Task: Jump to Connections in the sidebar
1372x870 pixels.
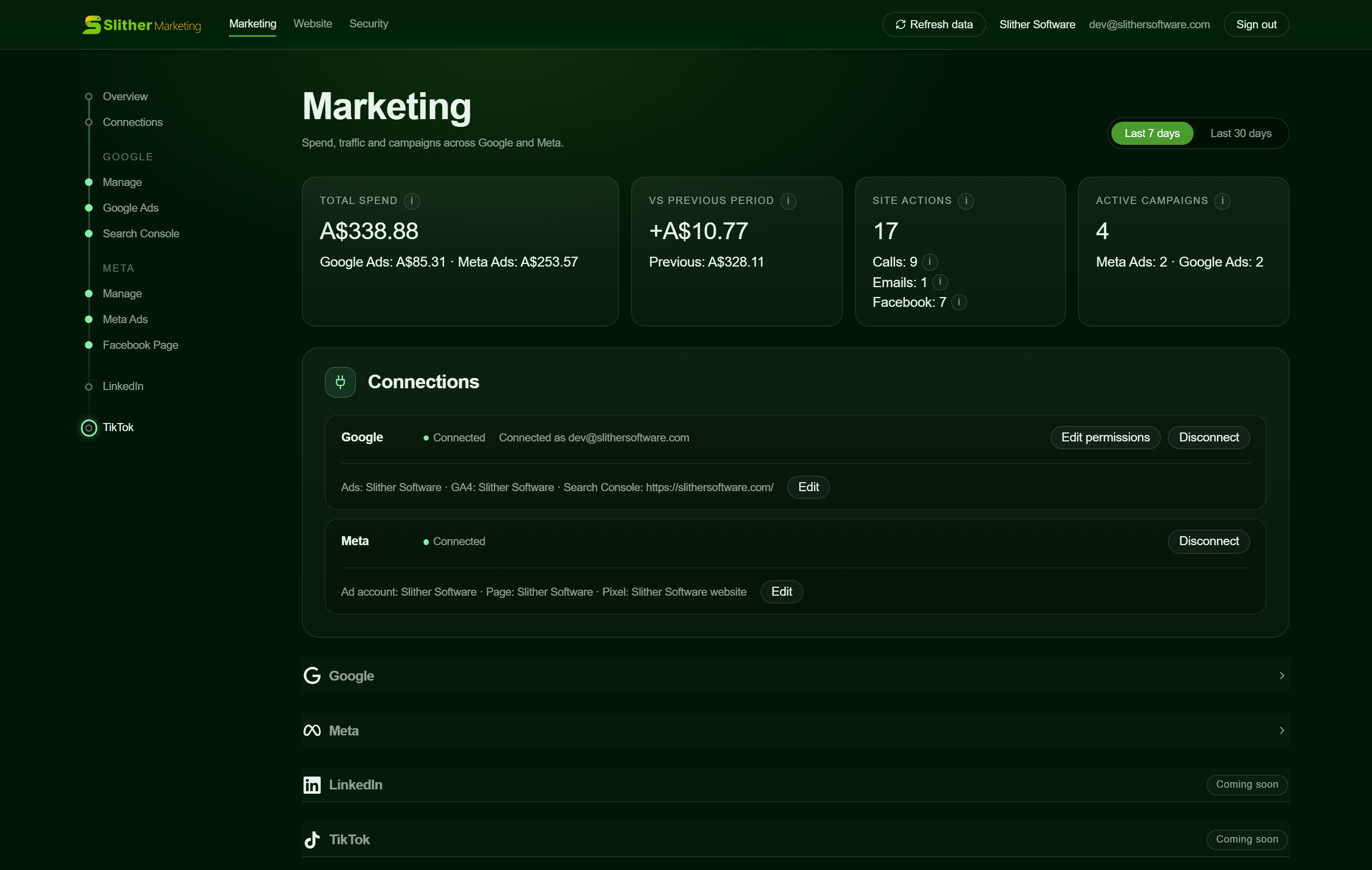Action: pos(132,122)
